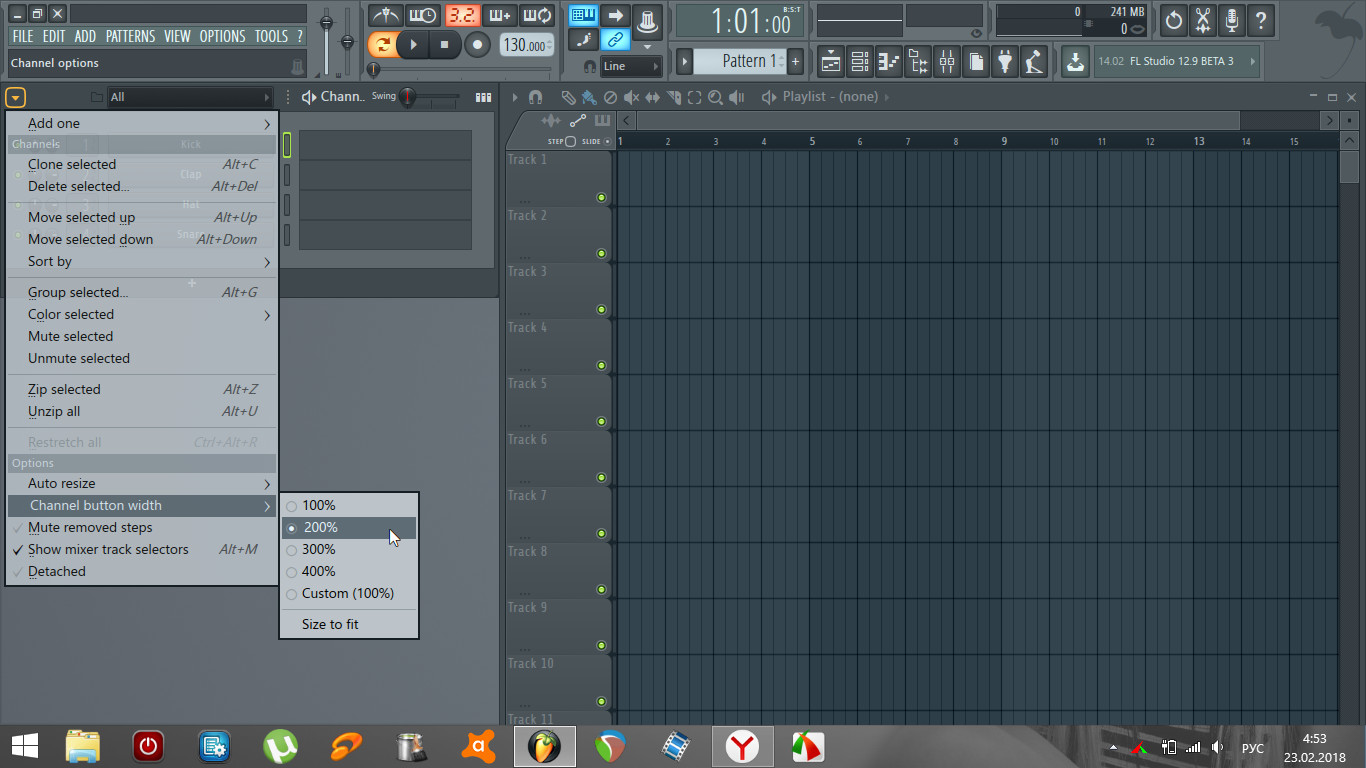Choose the 400% width radio option

tap(319, 571)
